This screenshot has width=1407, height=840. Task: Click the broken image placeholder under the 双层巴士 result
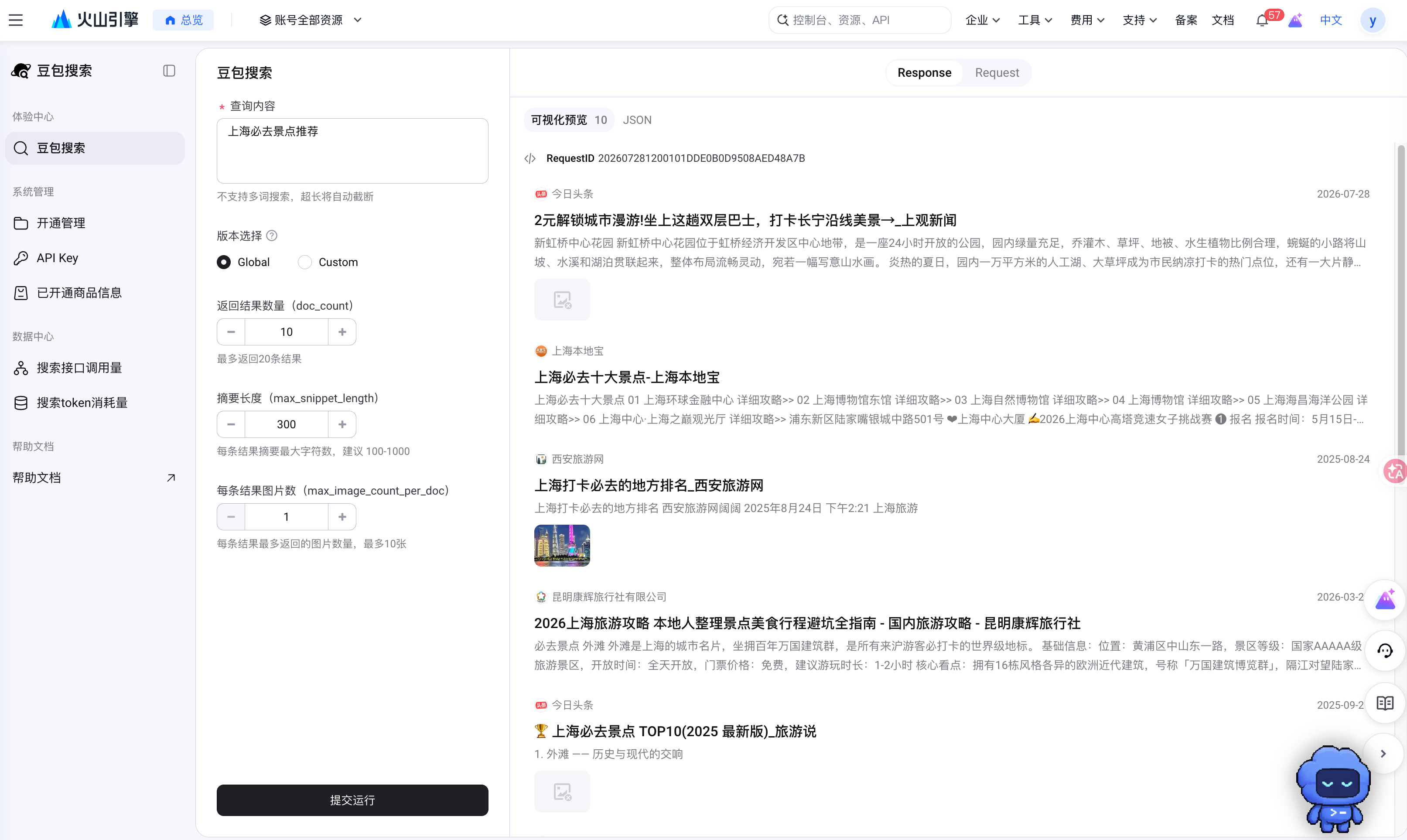[x=562, y=300]
